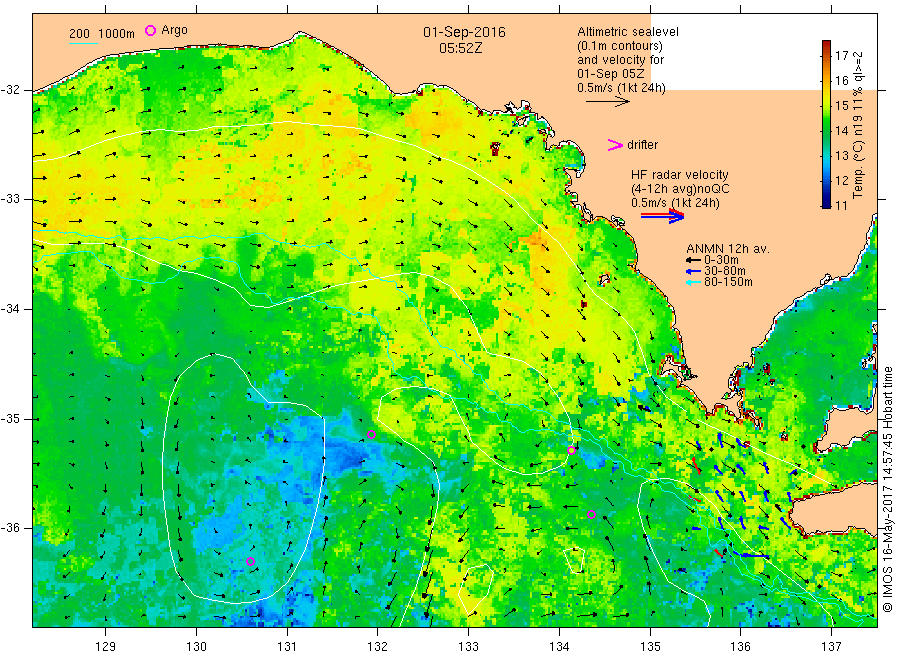Click the '(4-12h avg)noQC' text

click(680, 189)
